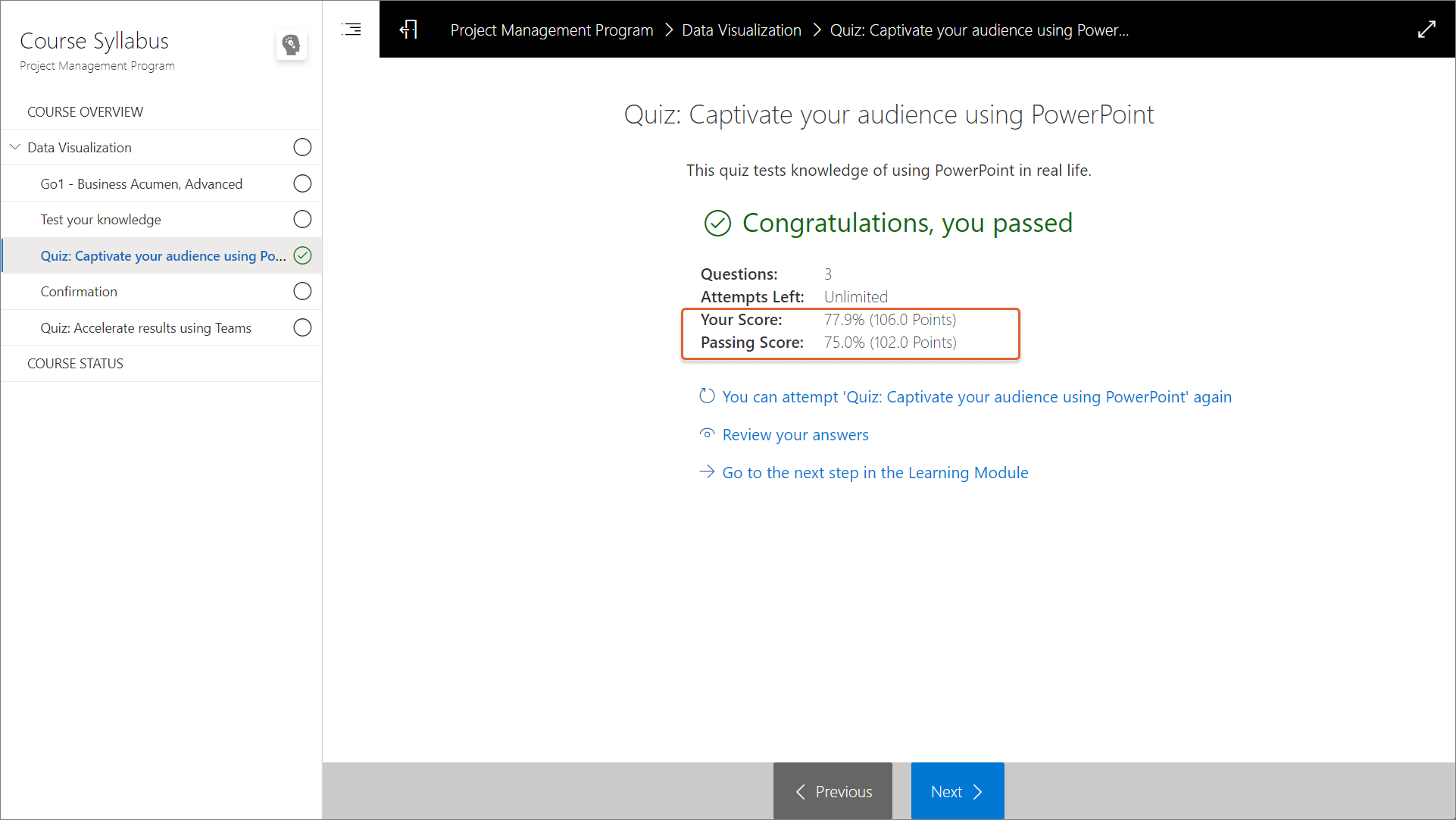The height and width of the screenshot is (820, 1456).
Task: Click the retry attempt circular arrow icon
Action: point(707,396)
